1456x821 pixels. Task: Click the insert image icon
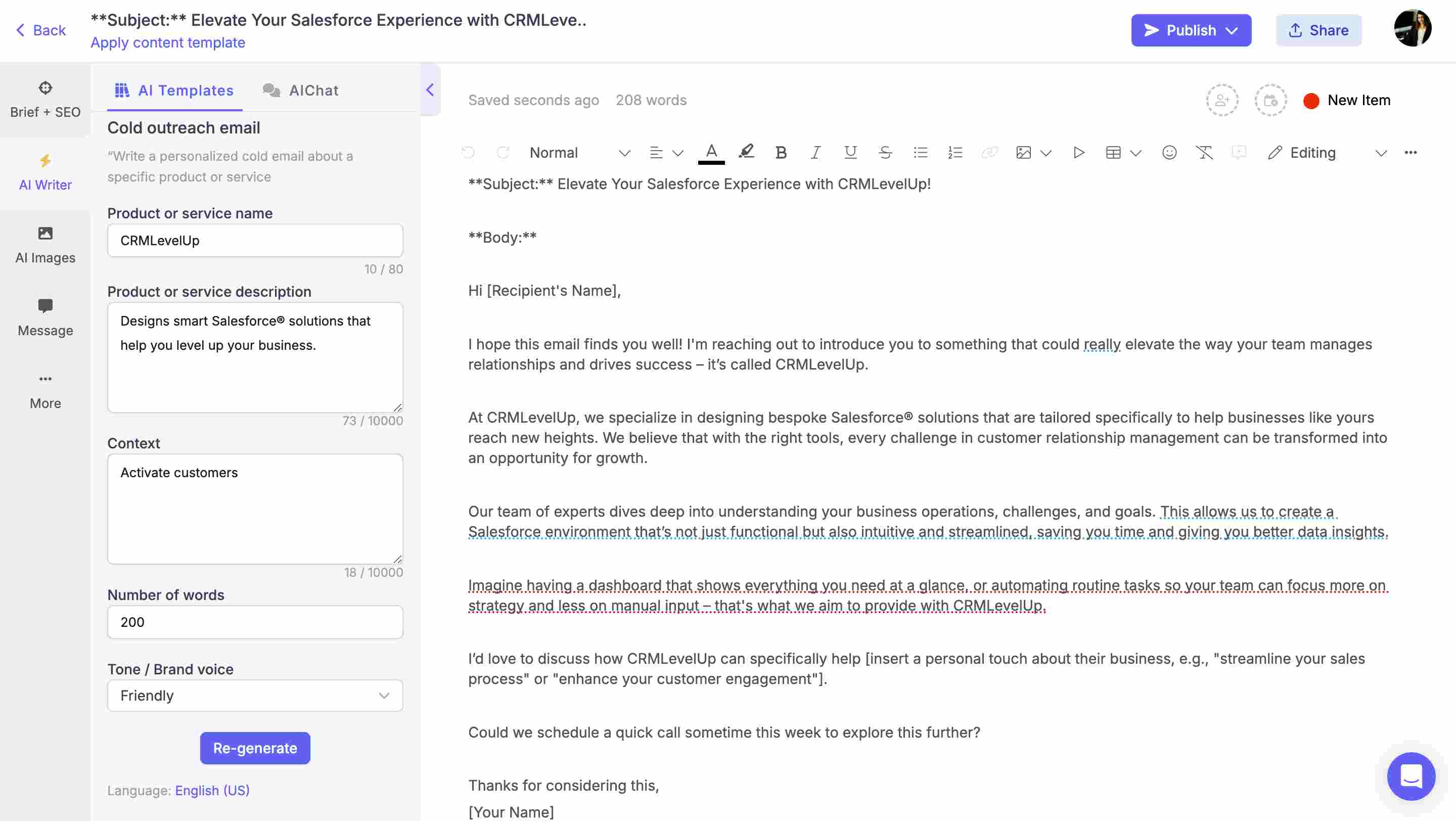tap(1024, 153)
